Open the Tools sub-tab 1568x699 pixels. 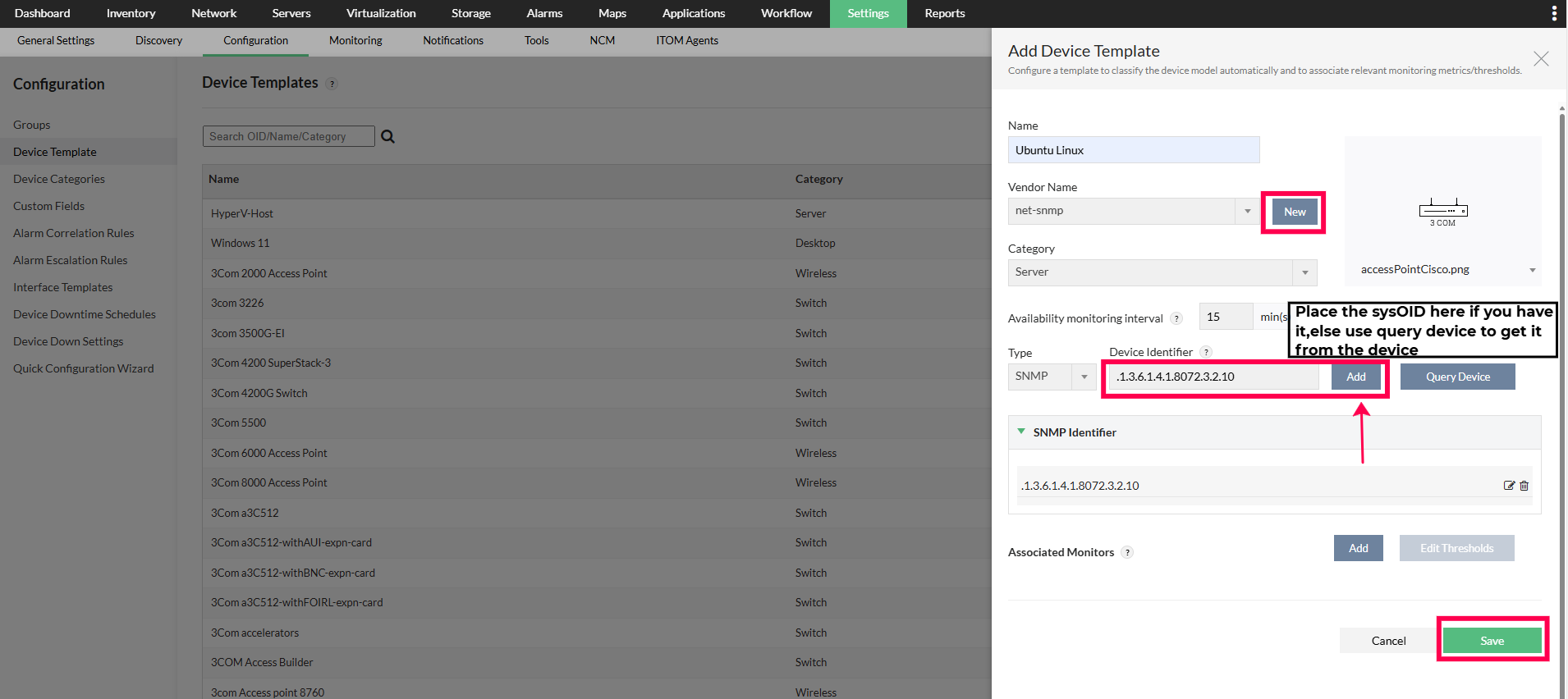click(537, 41)
